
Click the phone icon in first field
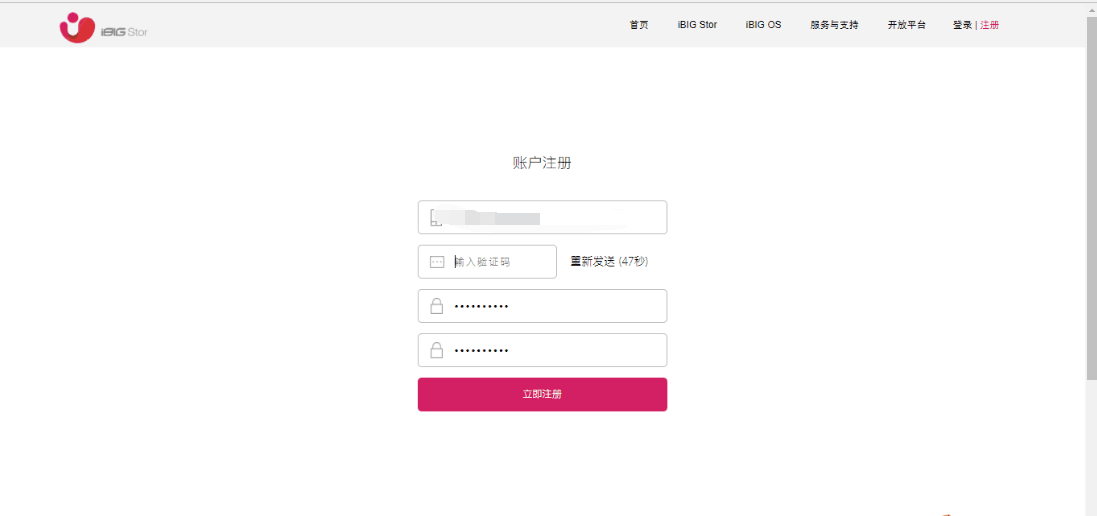[436, 217]
